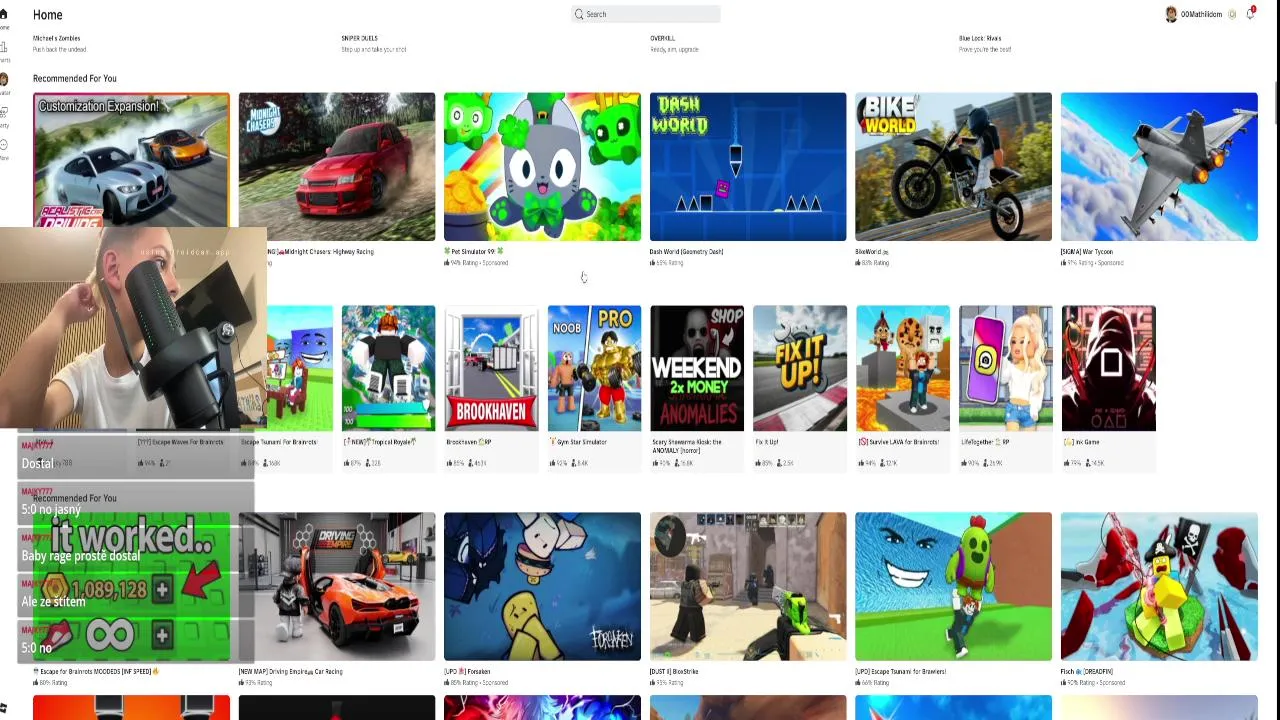Open the BloxStrike shooter thumbnail
This screenshot has height=720, width=1280.
click(x=748, y=587)
